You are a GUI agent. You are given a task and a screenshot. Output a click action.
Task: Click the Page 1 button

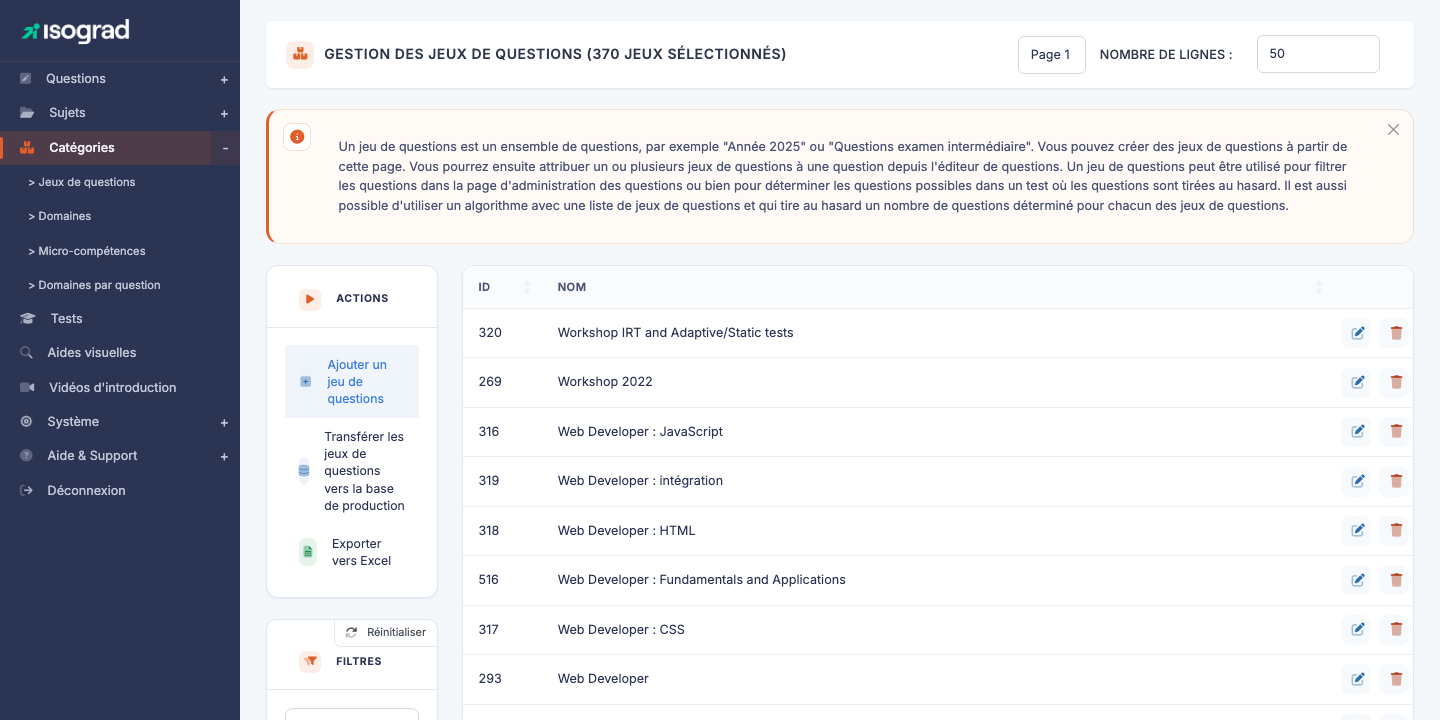click(x=1051, y=55)
